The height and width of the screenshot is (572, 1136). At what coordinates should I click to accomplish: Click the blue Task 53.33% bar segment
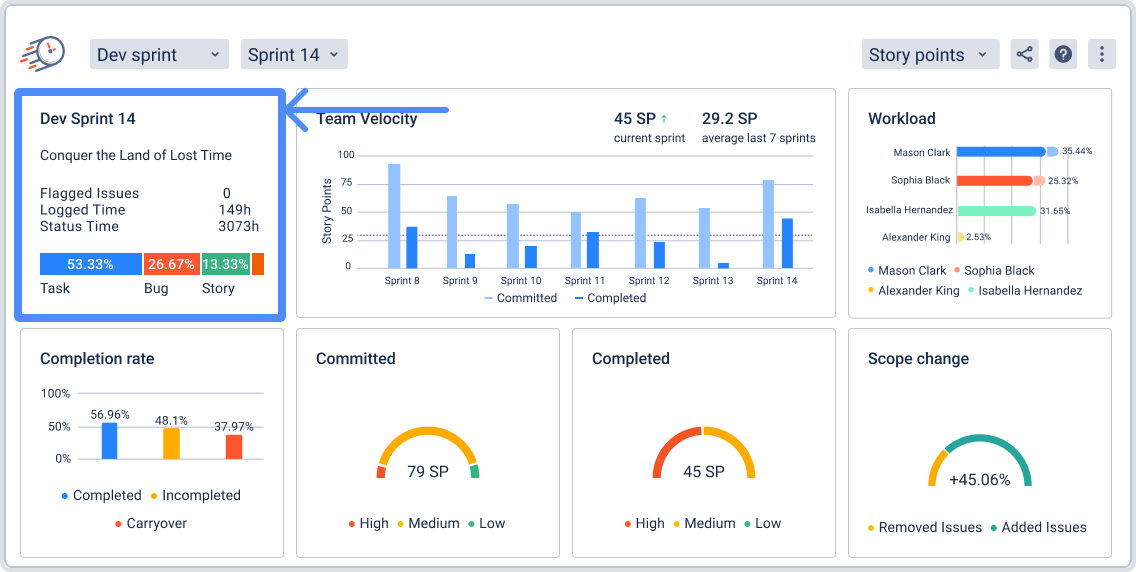90,264
